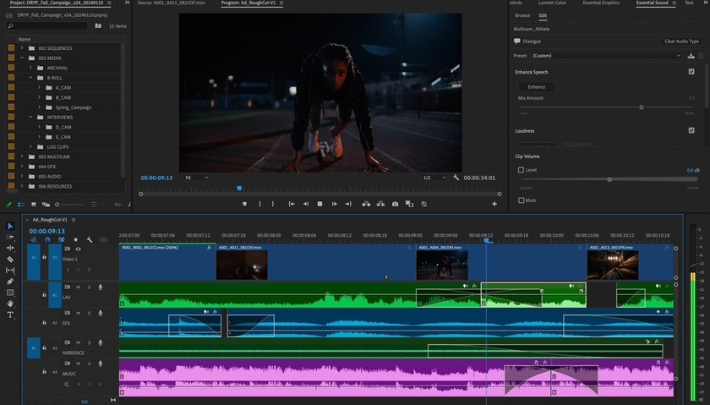Switch to the Lumetri Color tab
Image resolution: width=710 pixels, height=405 pixels.
(x=552, y=3)
